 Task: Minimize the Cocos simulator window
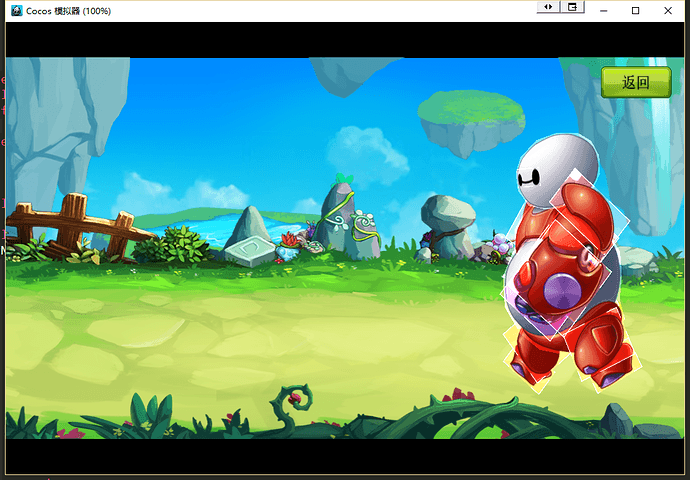pos(604,11)
